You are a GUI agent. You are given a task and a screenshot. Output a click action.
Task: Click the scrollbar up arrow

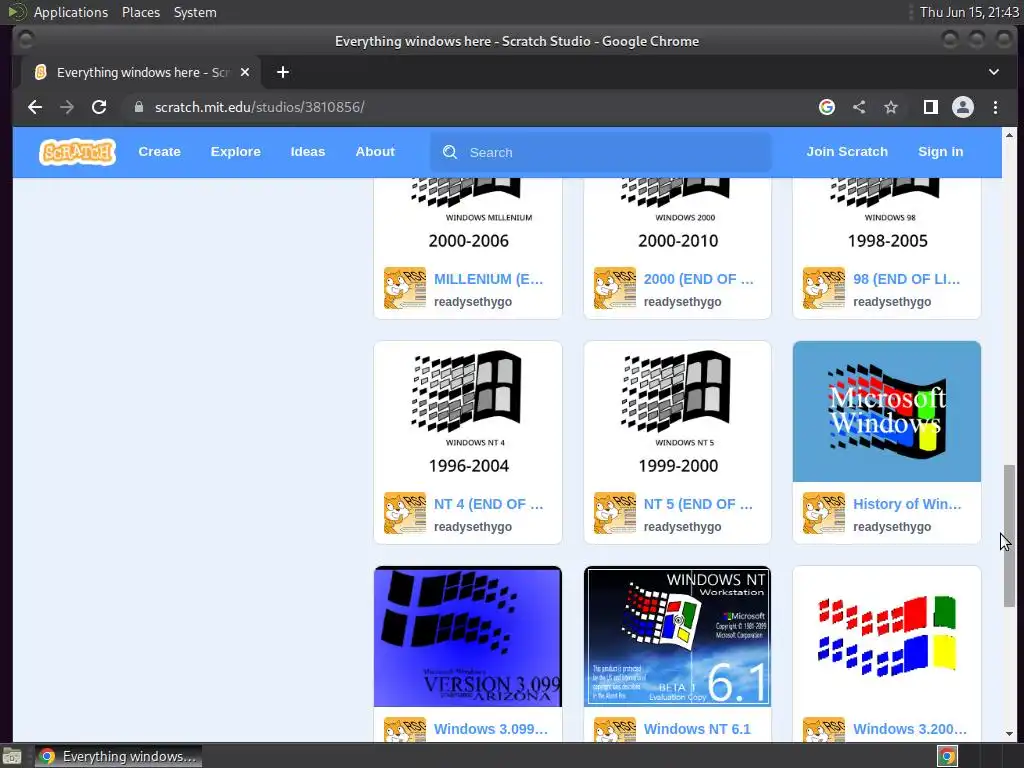point(1010,135)
